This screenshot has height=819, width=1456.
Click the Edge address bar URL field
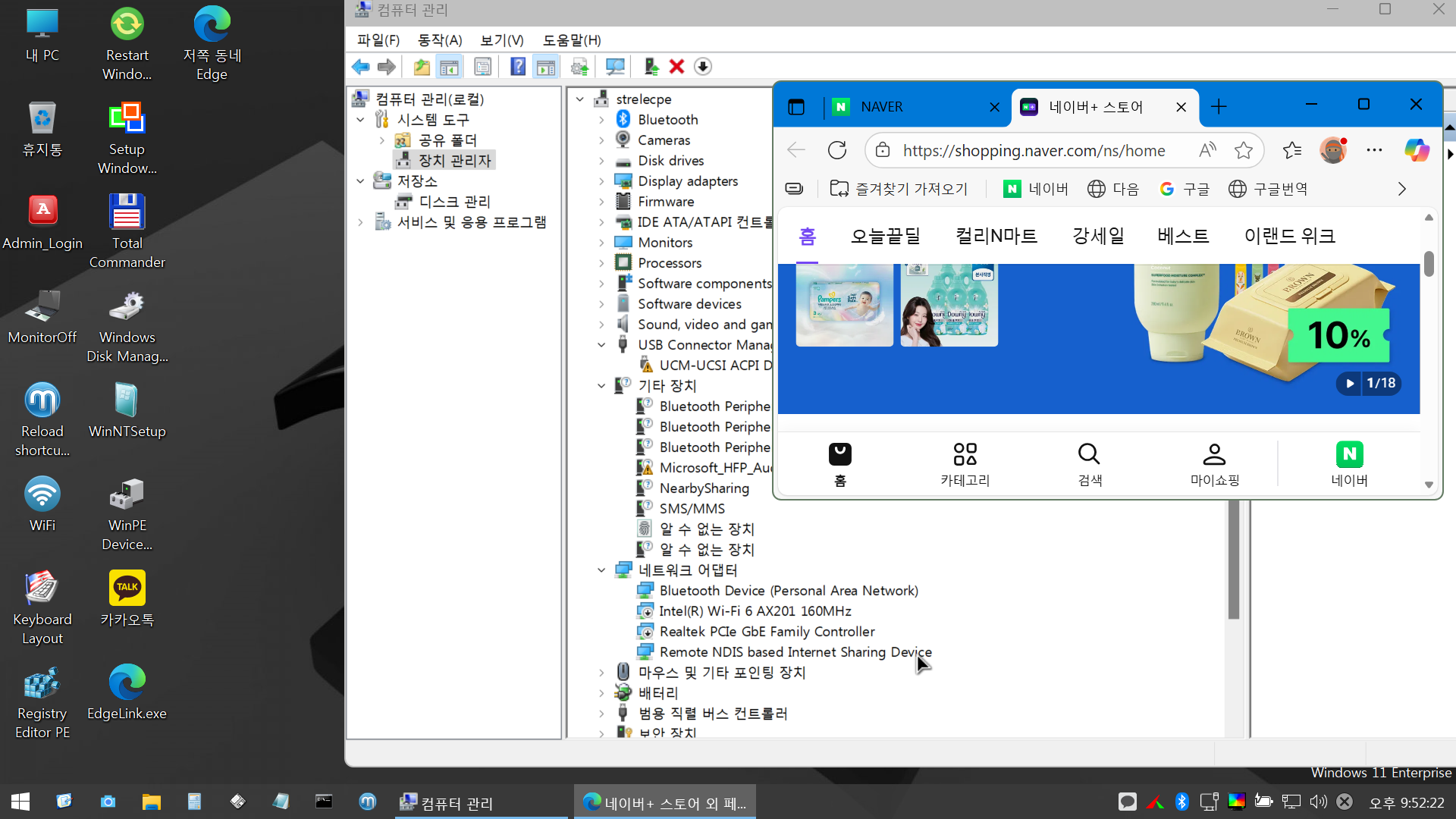tap(1034, 150)
